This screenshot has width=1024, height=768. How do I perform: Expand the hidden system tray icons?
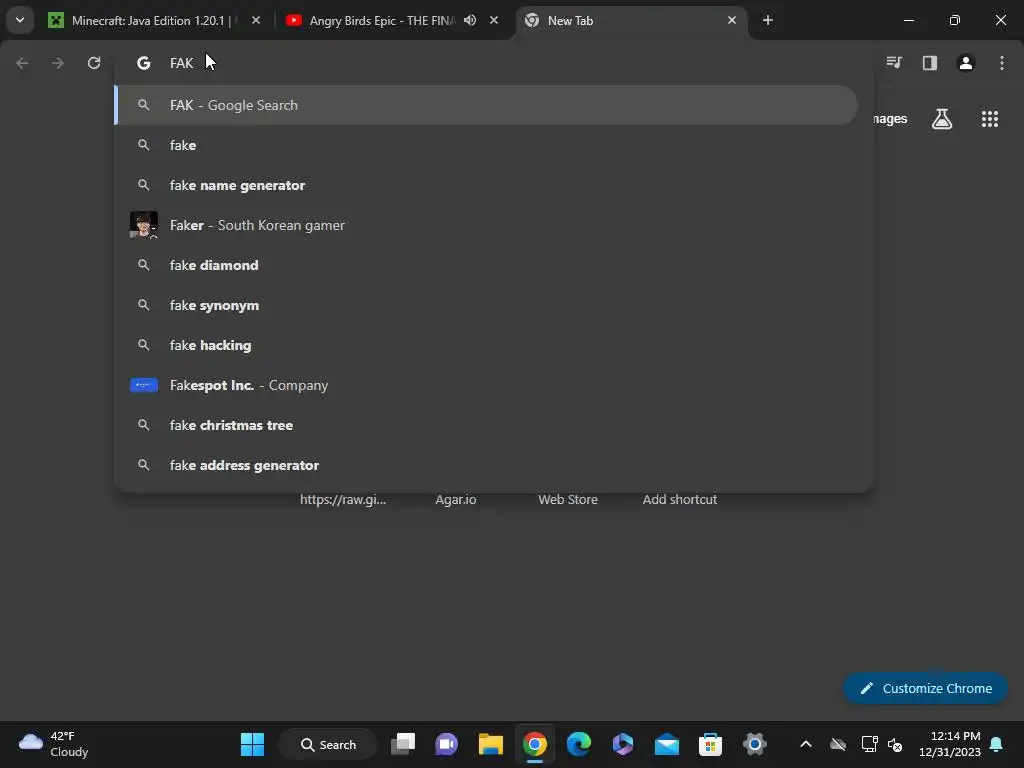(806, 744)
